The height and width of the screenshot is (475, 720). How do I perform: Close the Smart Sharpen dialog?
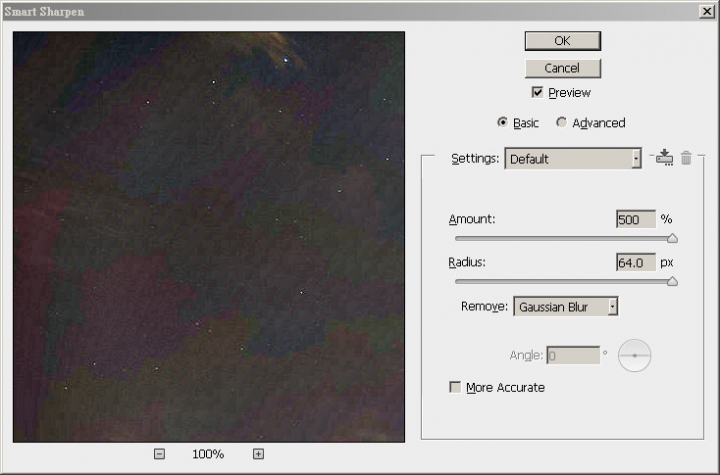pos(706,11)
